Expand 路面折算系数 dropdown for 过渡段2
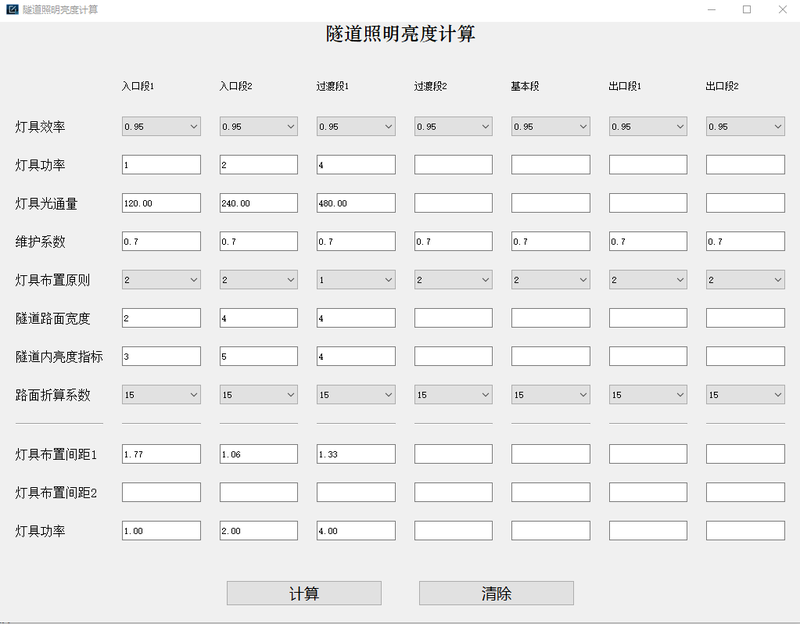This screenshot has height=624, width=800. pyautogui.click(x=454, y=394)
